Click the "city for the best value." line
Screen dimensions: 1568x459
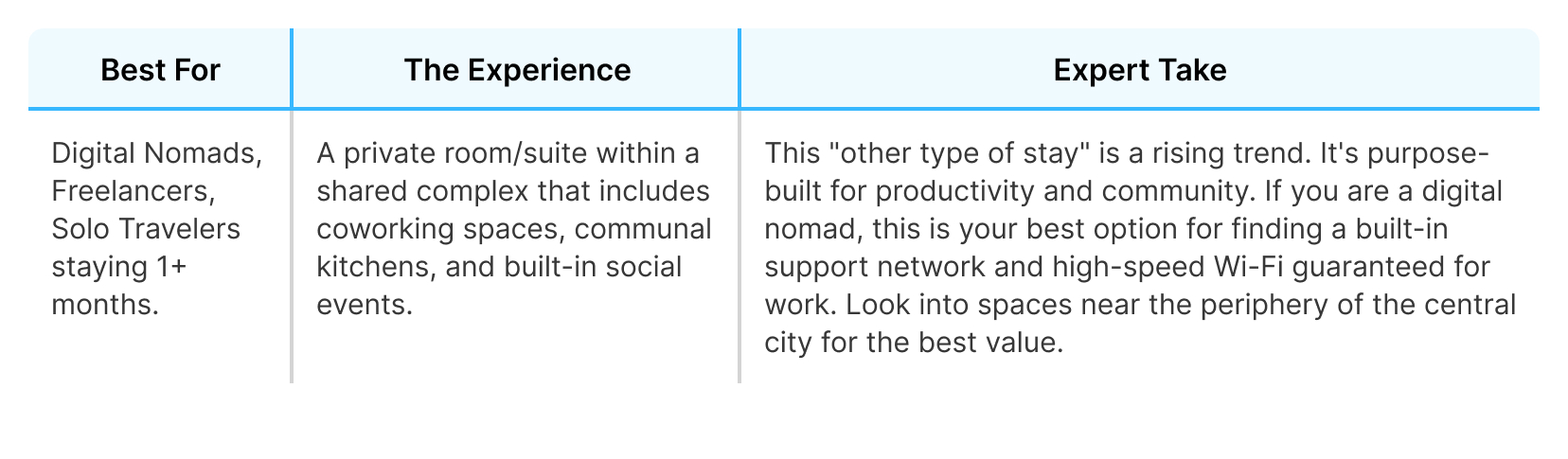click(x=914, y=343)
